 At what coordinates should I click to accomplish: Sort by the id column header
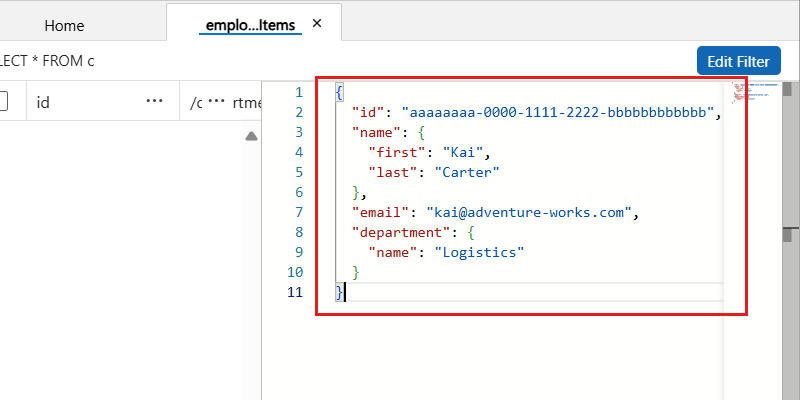pos(44,102)
